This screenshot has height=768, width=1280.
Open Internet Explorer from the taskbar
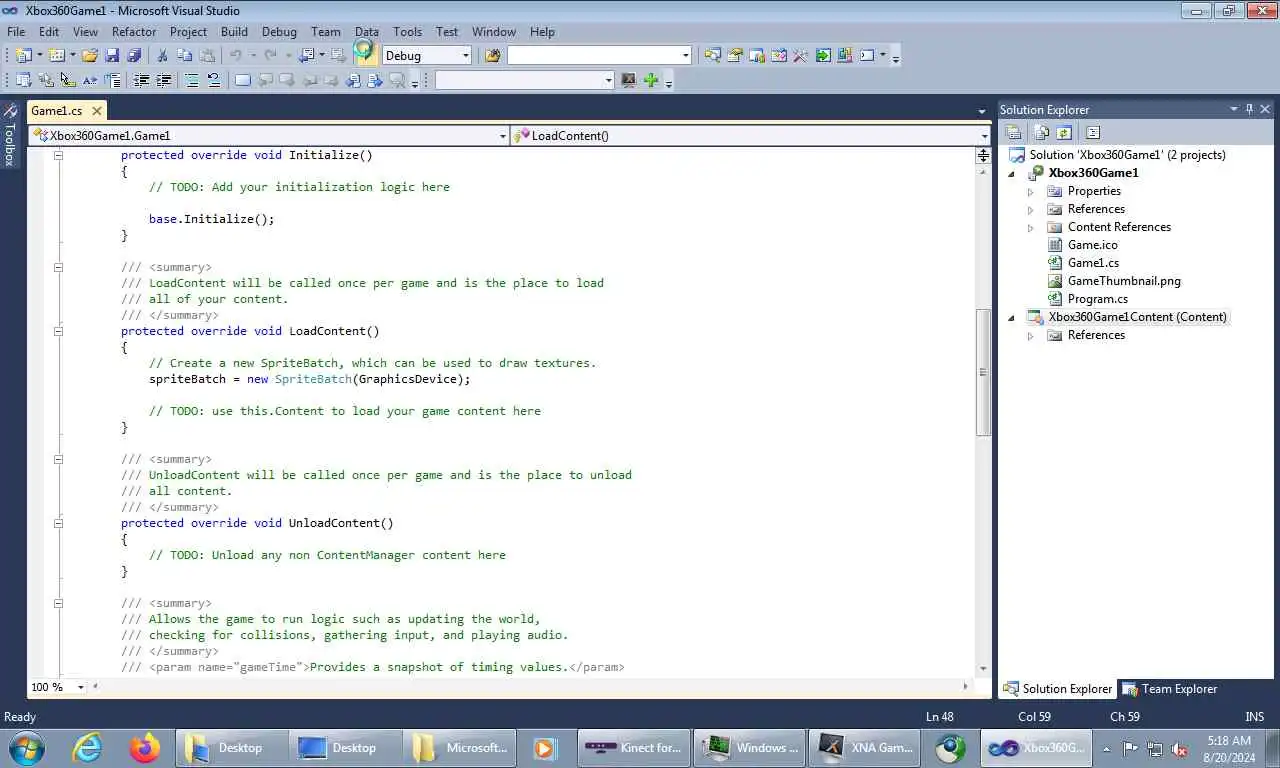[88, 747]
